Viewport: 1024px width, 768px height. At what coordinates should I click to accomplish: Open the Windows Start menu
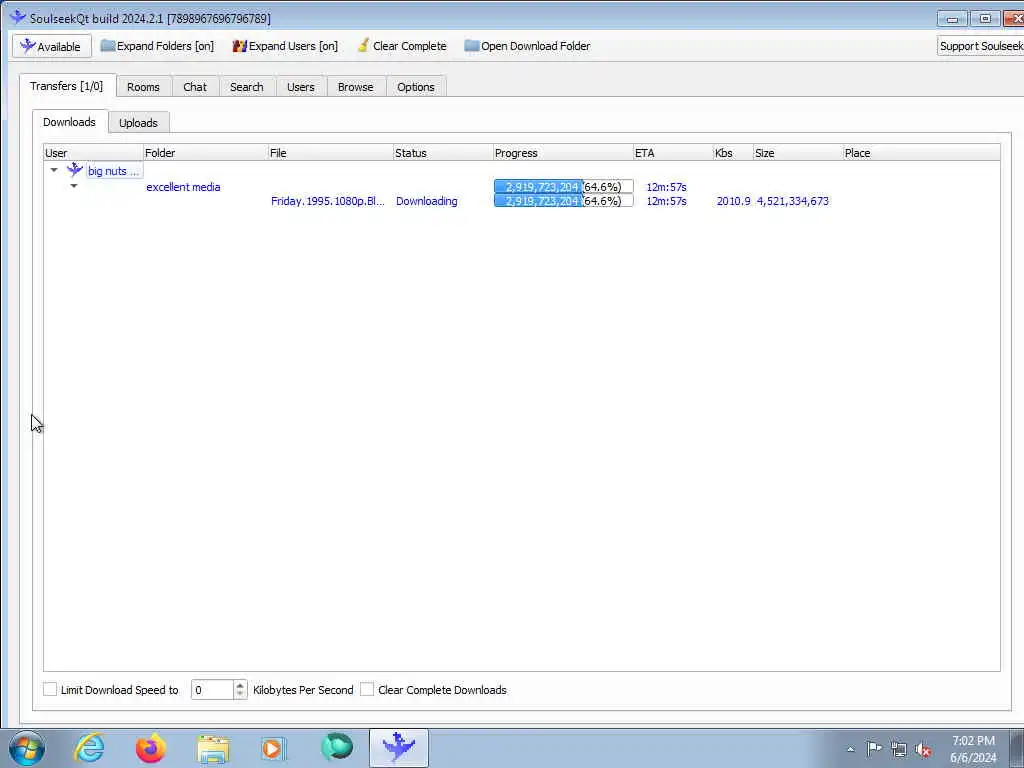tap(27, 748)
